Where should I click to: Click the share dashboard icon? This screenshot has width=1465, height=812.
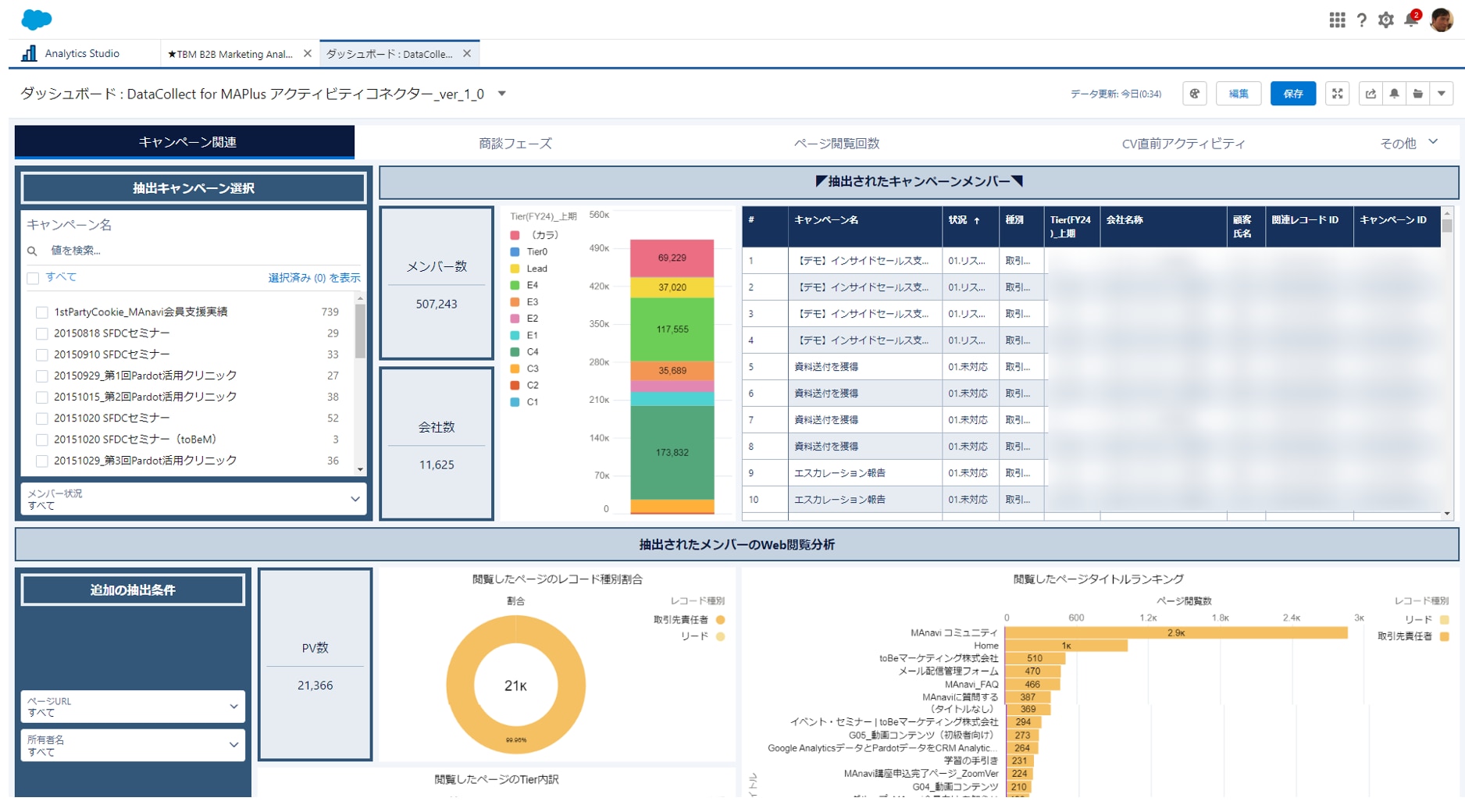[1371, 94]
